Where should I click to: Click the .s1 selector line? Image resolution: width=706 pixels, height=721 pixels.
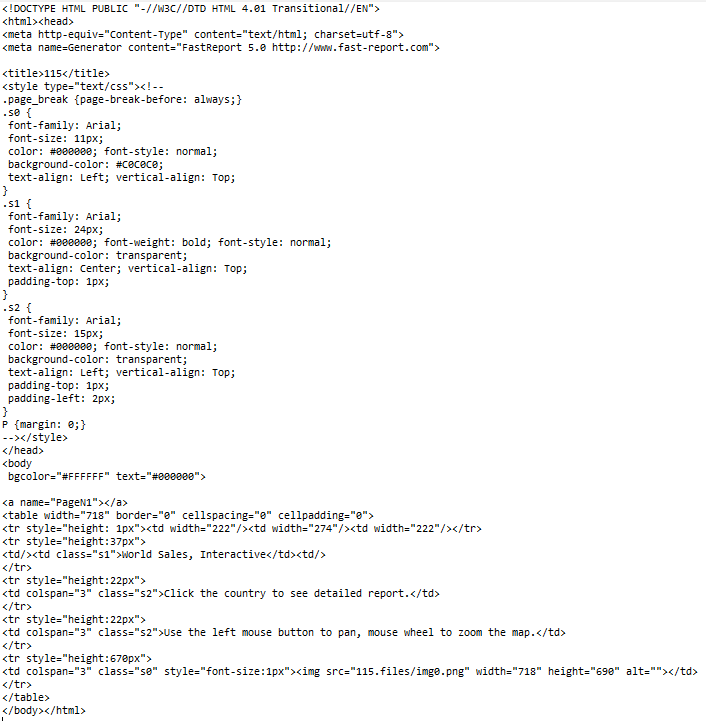pos(17,204)
